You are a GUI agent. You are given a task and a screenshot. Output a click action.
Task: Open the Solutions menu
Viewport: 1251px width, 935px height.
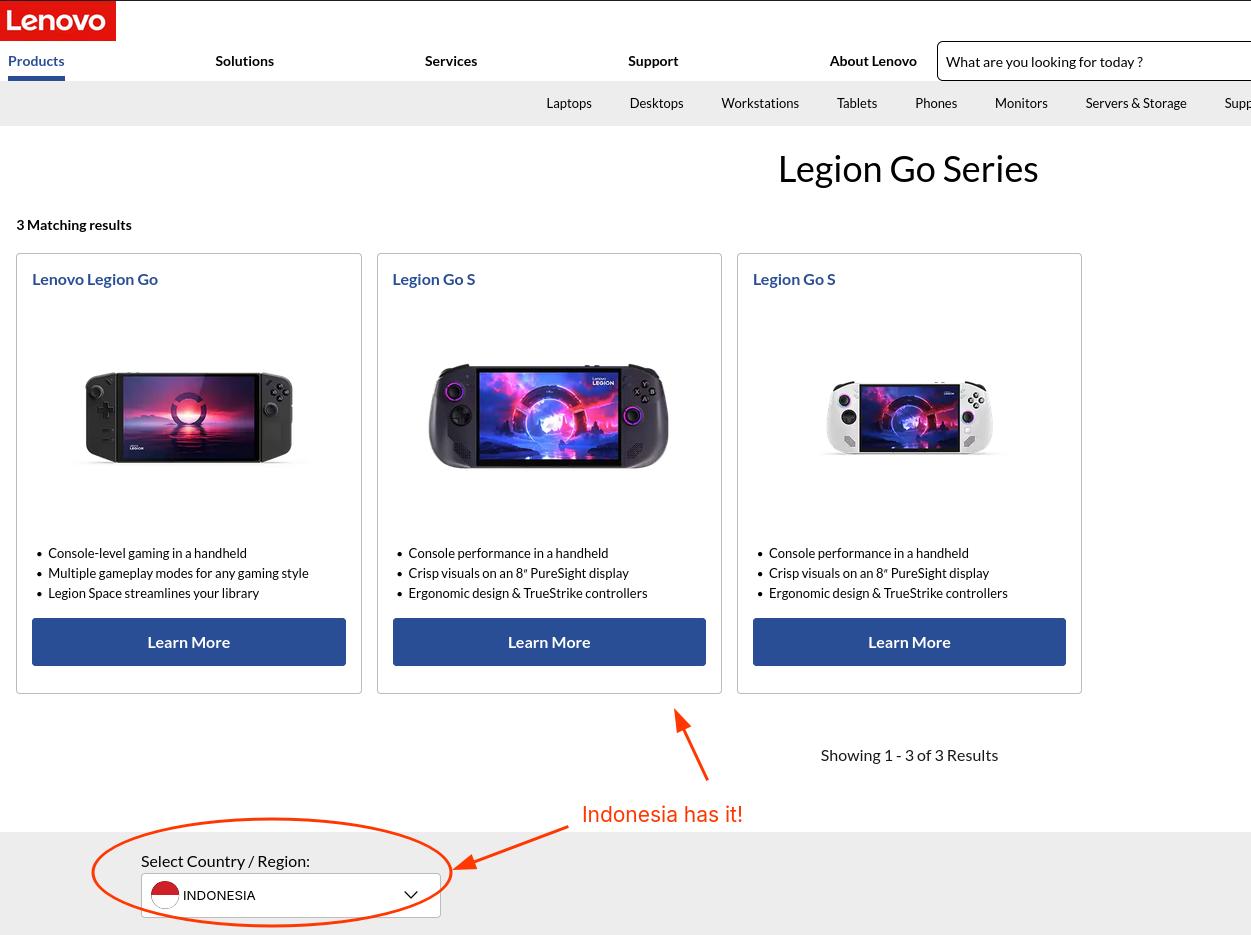click(x=244, y=61)
